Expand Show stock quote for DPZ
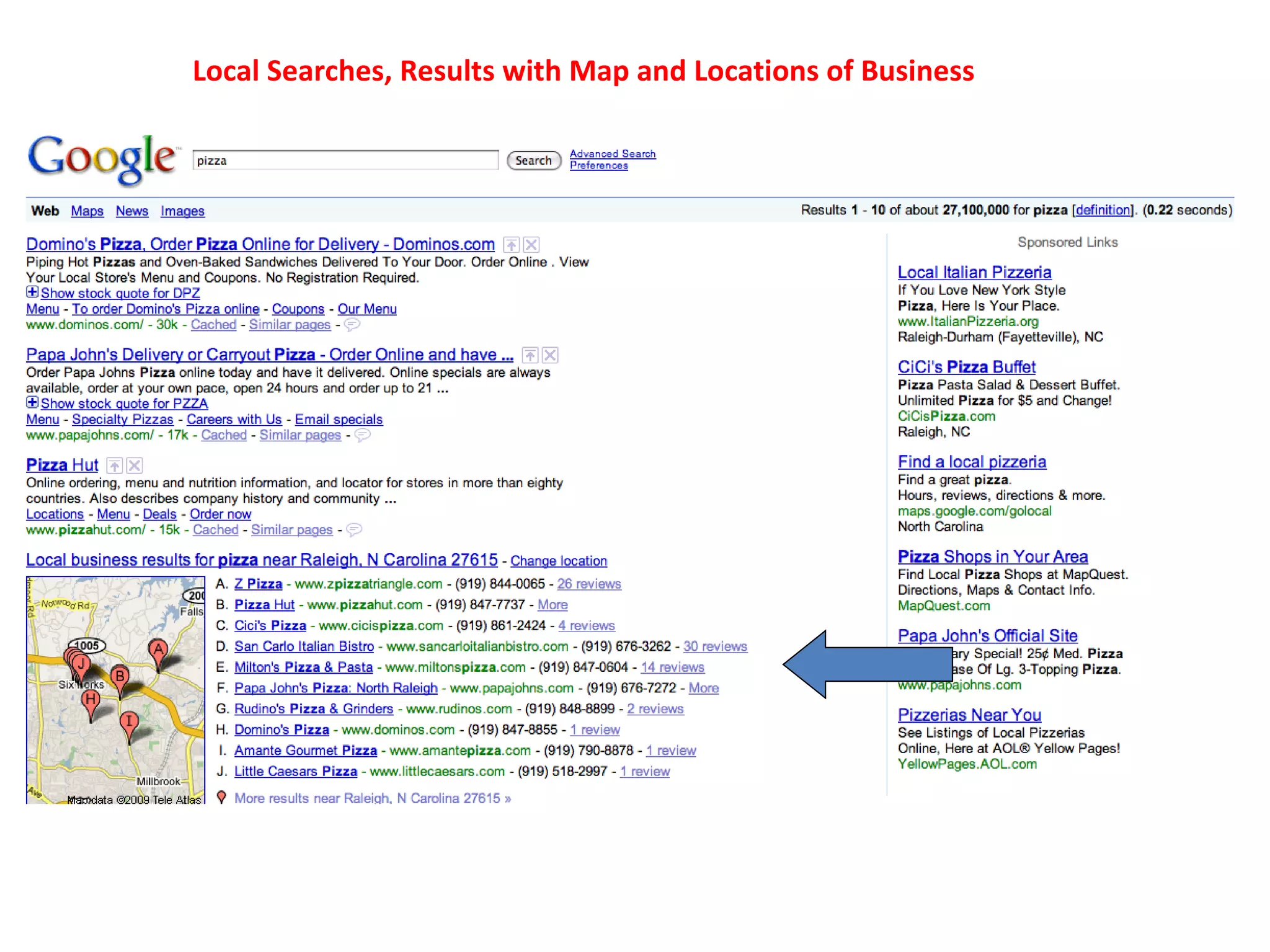 [113, 293]
